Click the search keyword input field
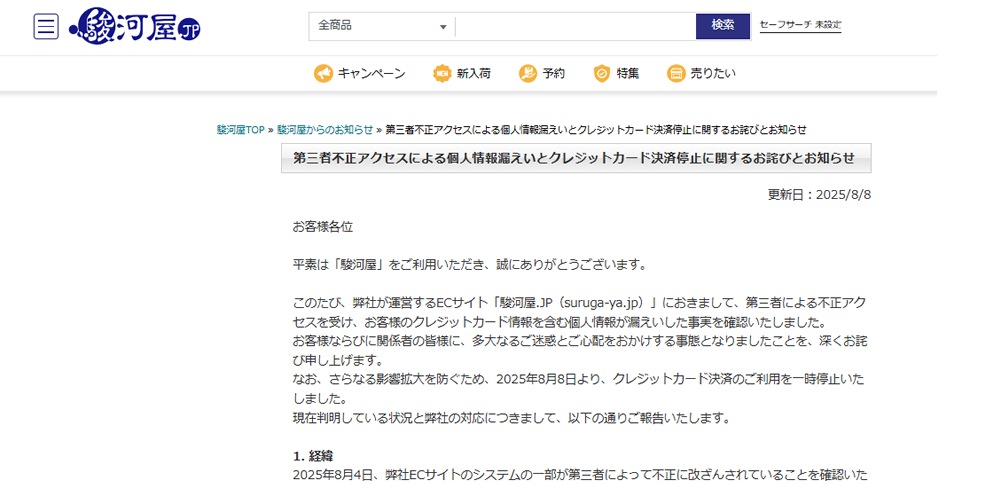 pyautogui.click(x=575, y=26)
